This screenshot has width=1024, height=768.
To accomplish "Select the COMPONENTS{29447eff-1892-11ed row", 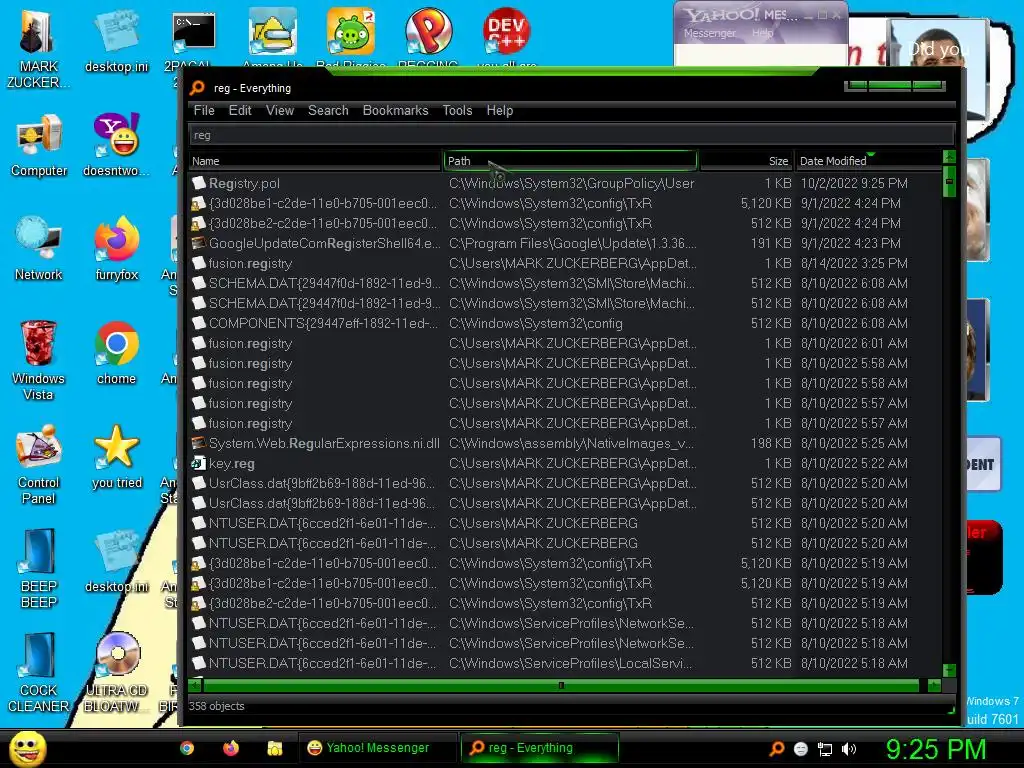I will point(565,323).
